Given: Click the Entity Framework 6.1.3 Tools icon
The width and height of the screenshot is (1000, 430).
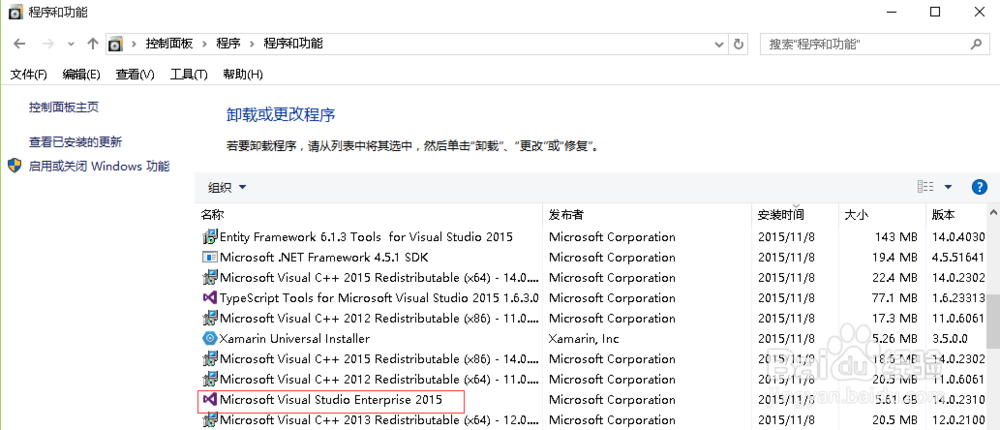Looking at the screenshot, I should [x=210, y=237].
